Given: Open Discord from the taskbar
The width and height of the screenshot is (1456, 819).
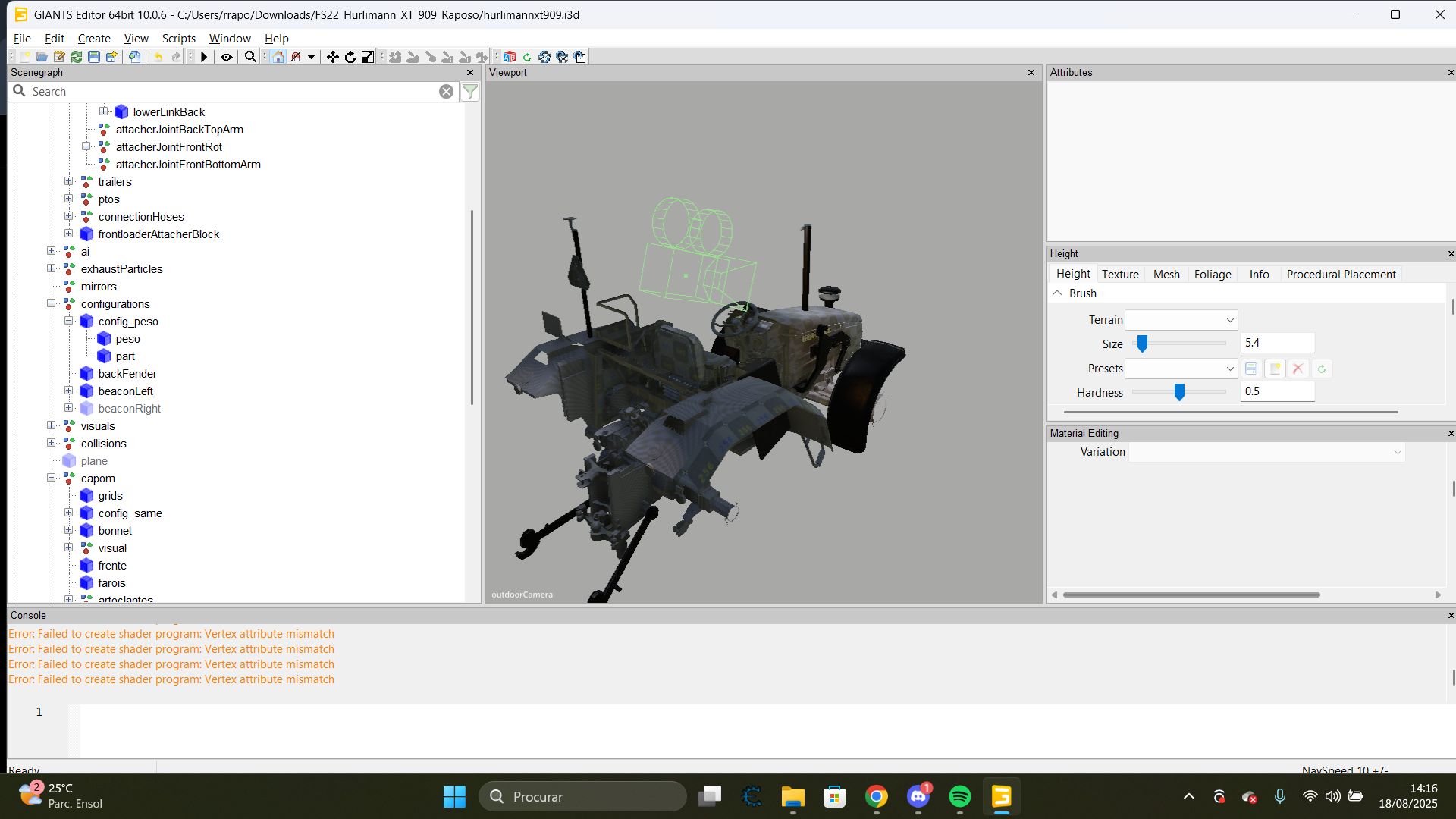Looking at the screenshot, I should pyautogui.click(x=918, y=797).
